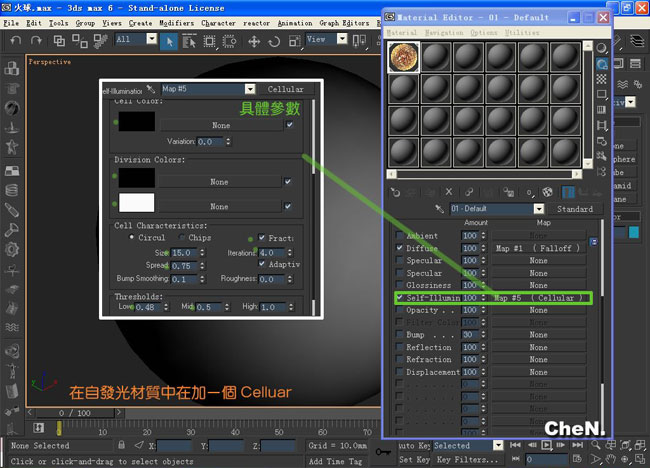The image size is (650, 468).
Task: Enable the Ambient map checkbox
Action: coord(399,235)
